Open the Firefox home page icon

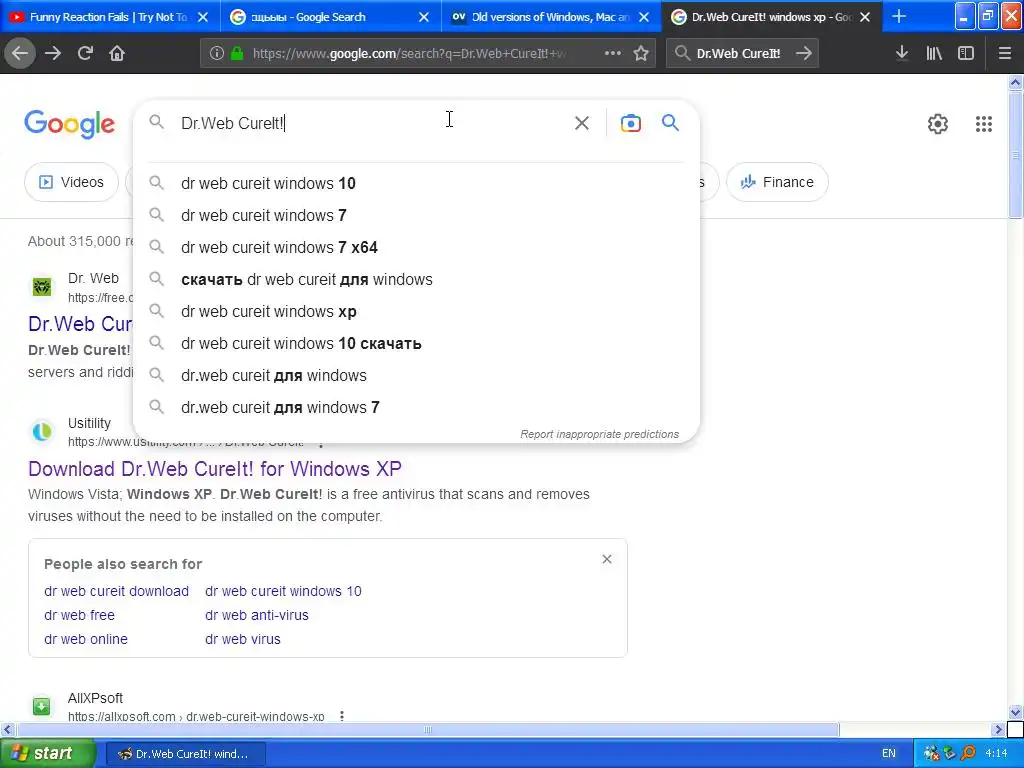tap(117, 53)
